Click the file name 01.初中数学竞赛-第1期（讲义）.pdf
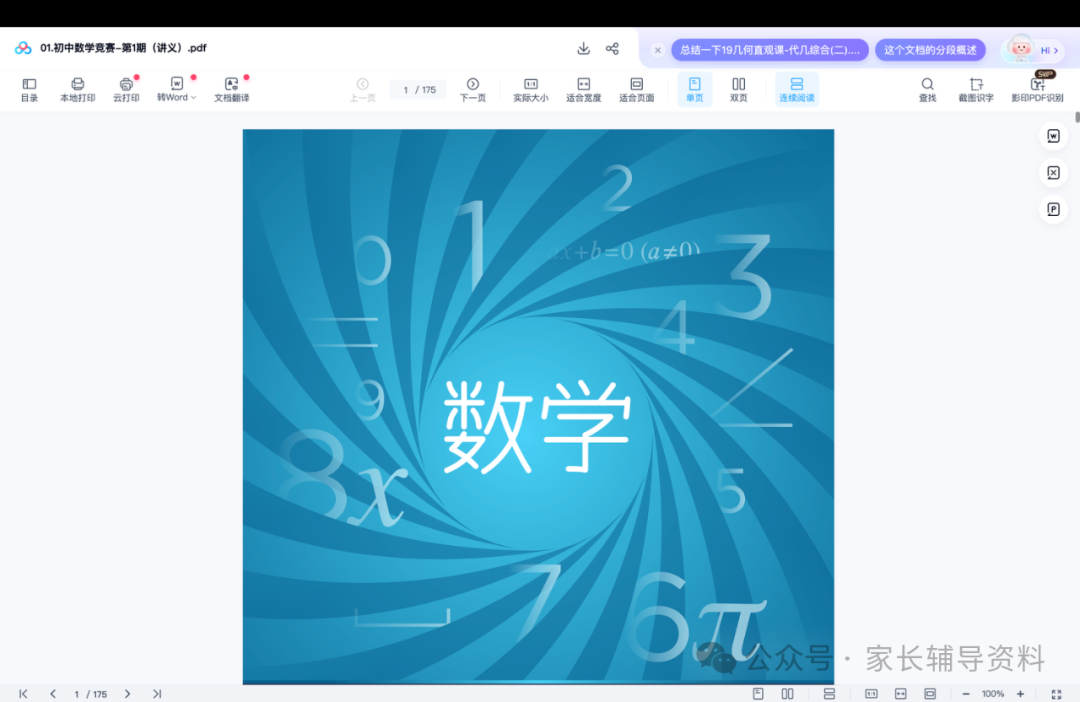This screenshot has height=702, width=1080. [x=123, y=48]
